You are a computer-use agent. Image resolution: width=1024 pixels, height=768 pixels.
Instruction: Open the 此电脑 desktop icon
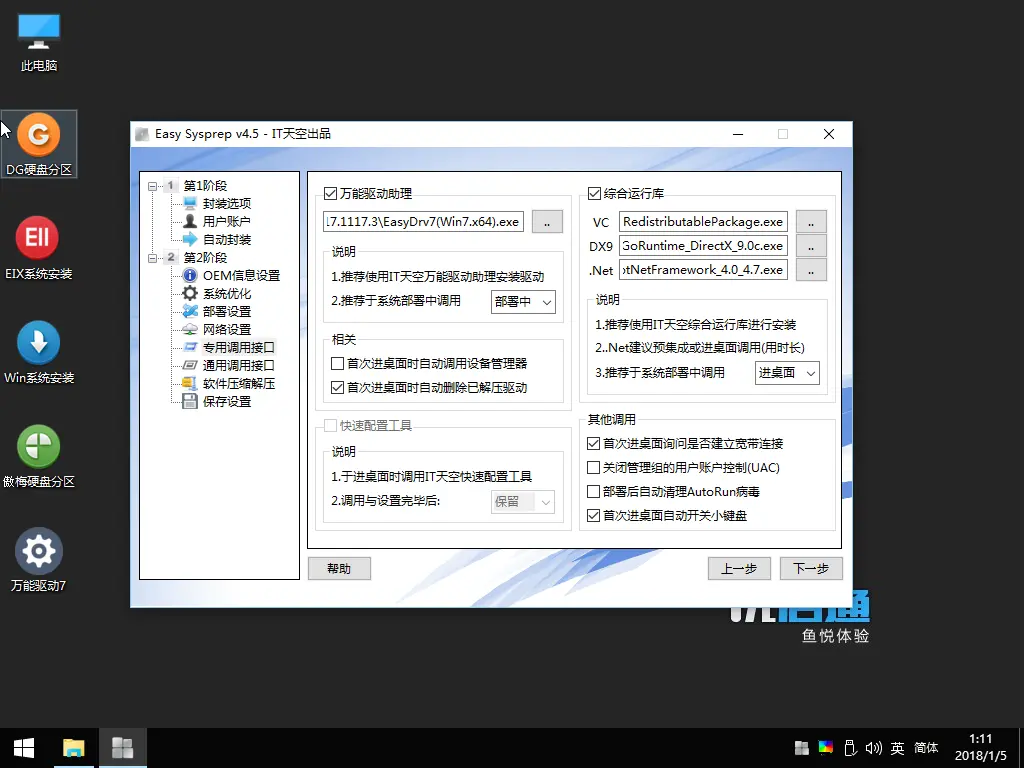coord(39,43)
